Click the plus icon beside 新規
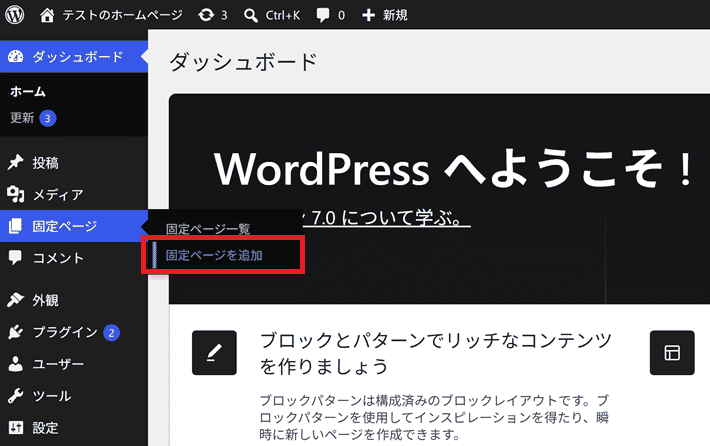Screen dimensions: 710x446 click(368, 15)
